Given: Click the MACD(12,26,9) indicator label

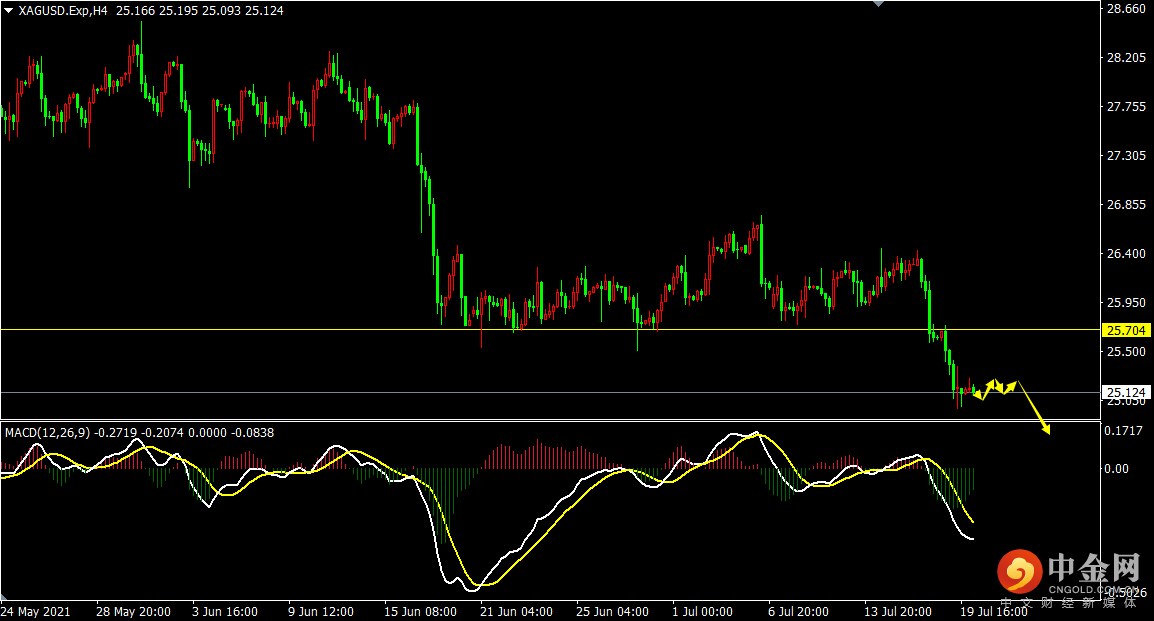Looking at the screenshot, I should 47,433.
